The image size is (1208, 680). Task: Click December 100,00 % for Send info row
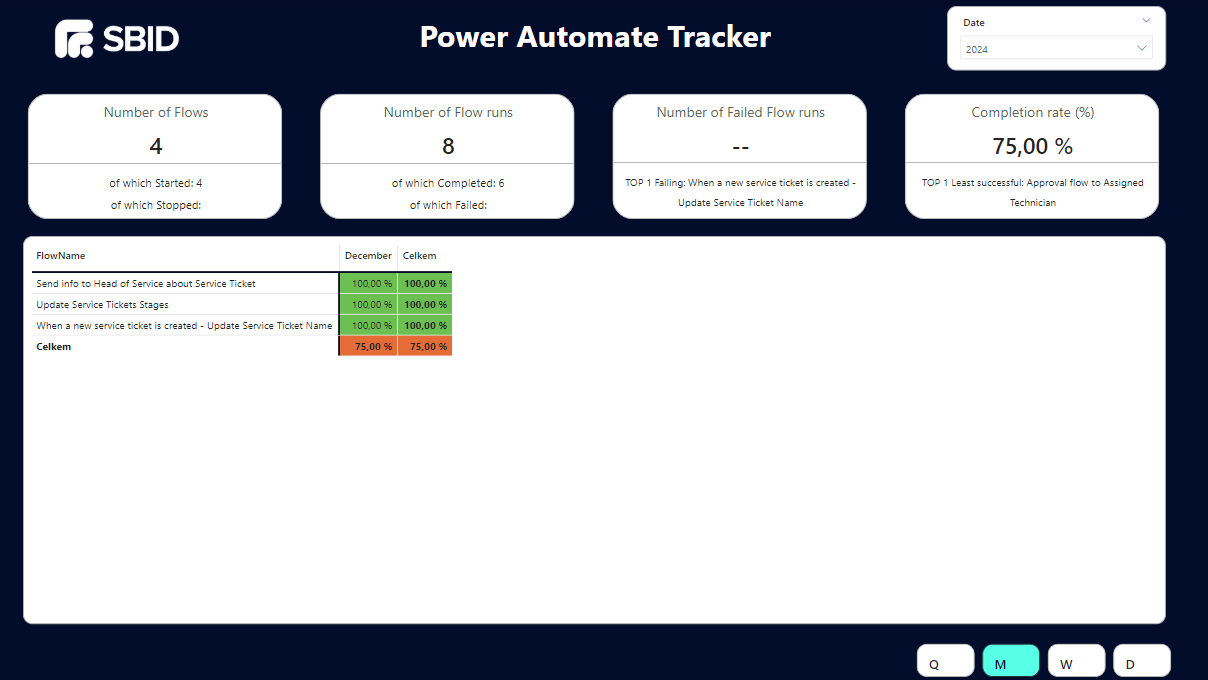(x=369, y=283)
